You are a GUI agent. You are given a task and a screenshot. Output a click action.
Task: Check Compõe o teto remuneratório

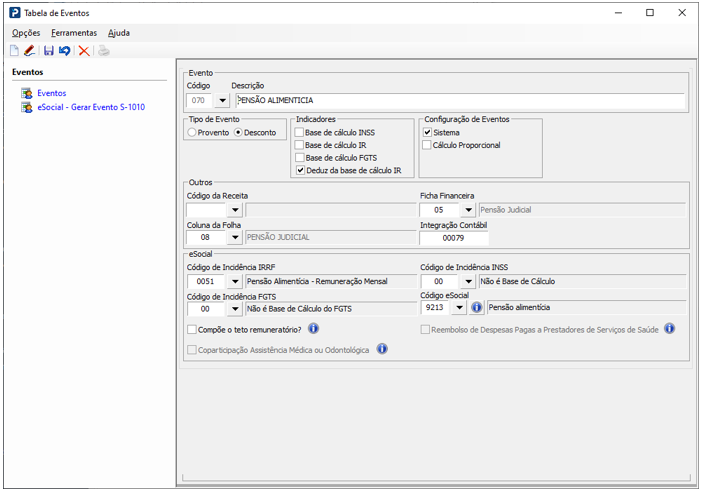point(192,330)
